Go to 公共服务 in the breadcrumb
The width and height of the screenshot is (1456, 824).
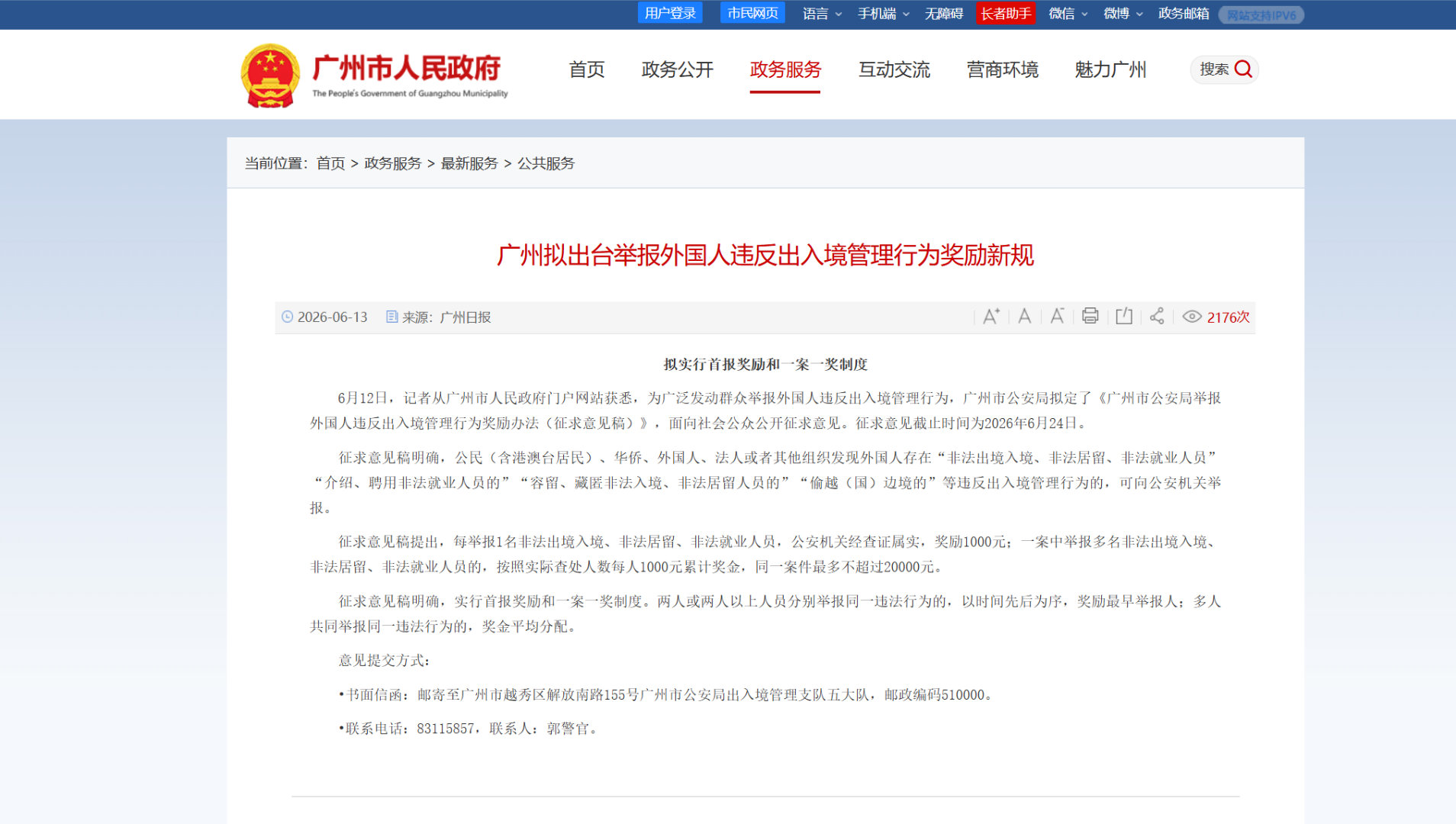pyautogui.click(x=546, y=163)
